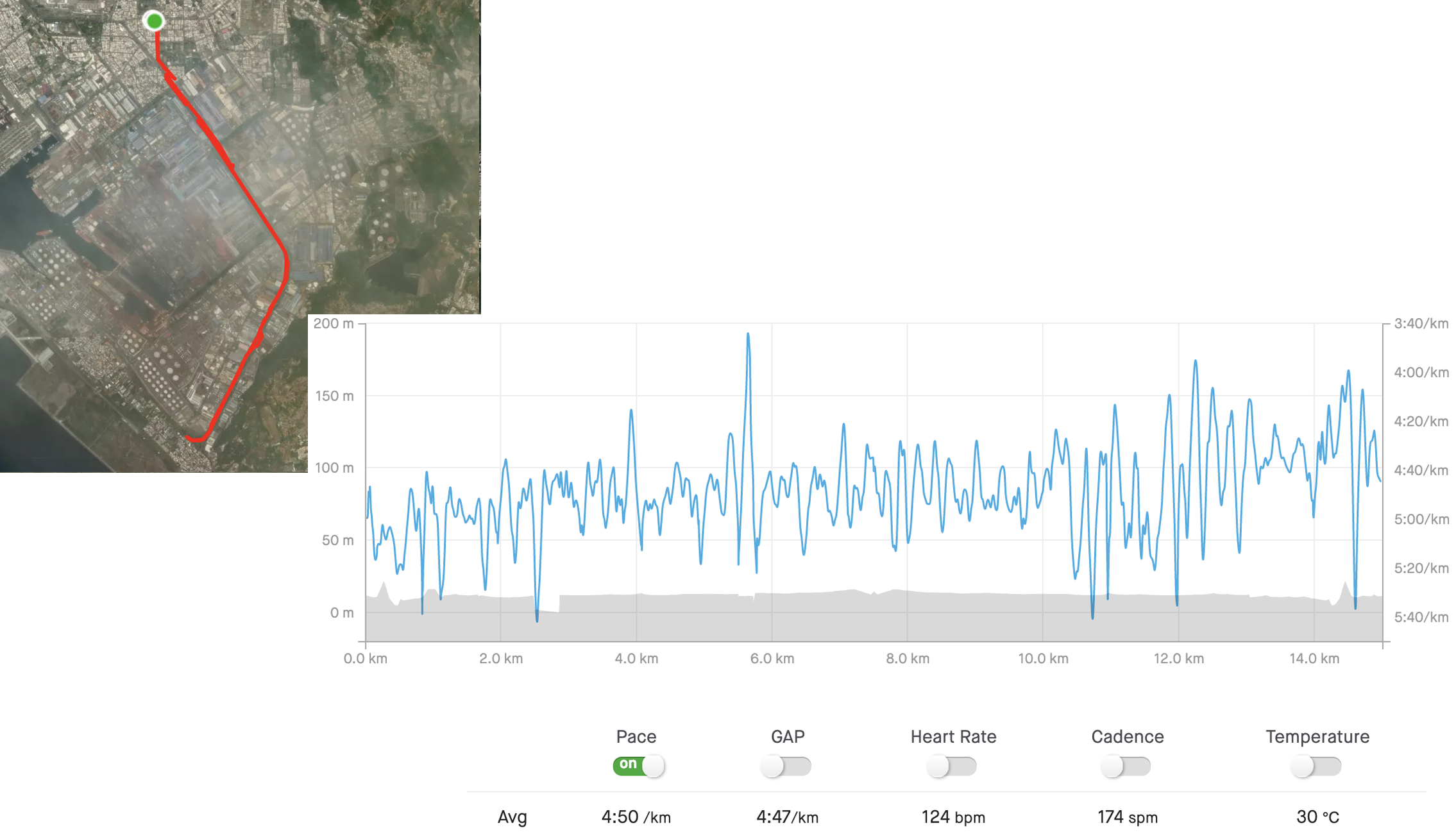Click the 174 spm cadence average
Screen dimensions: 1456x839
[1127, 817]
